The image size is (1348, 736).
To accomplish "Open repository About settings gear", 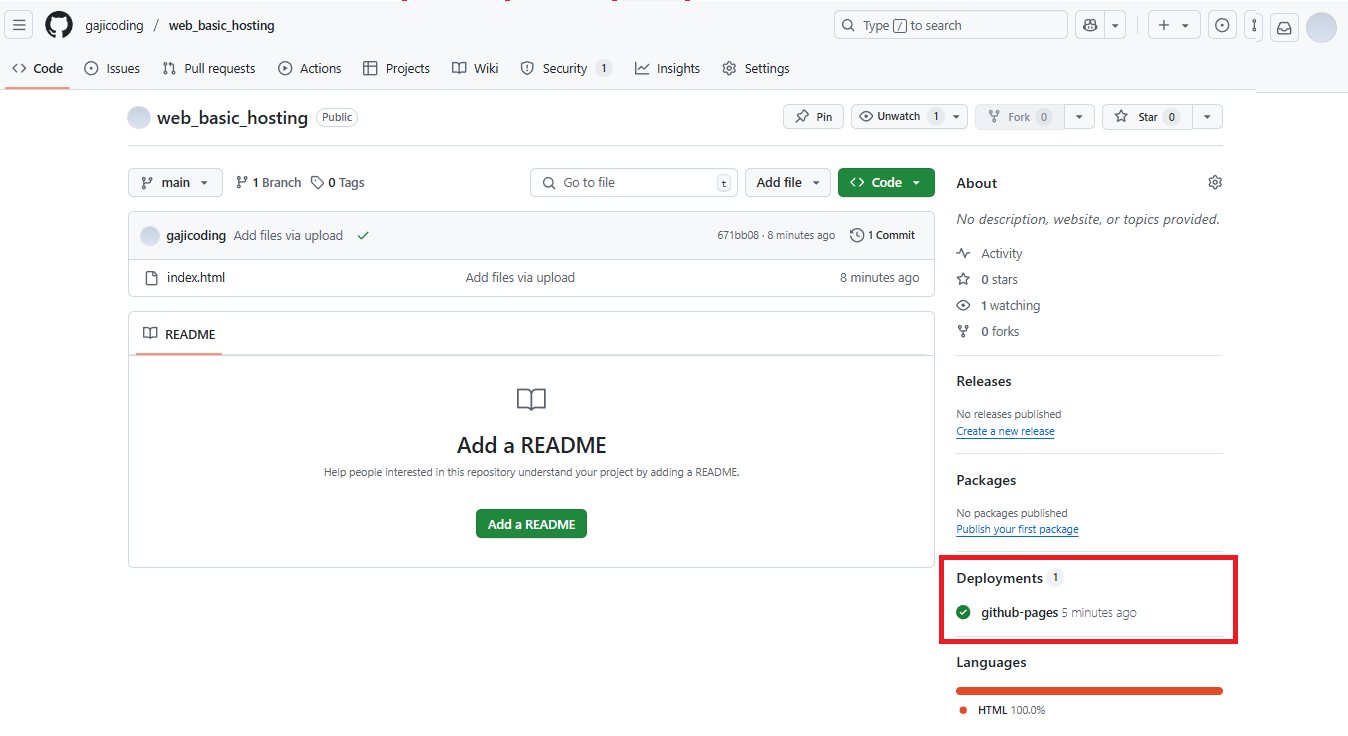I will coord(1215,182).
